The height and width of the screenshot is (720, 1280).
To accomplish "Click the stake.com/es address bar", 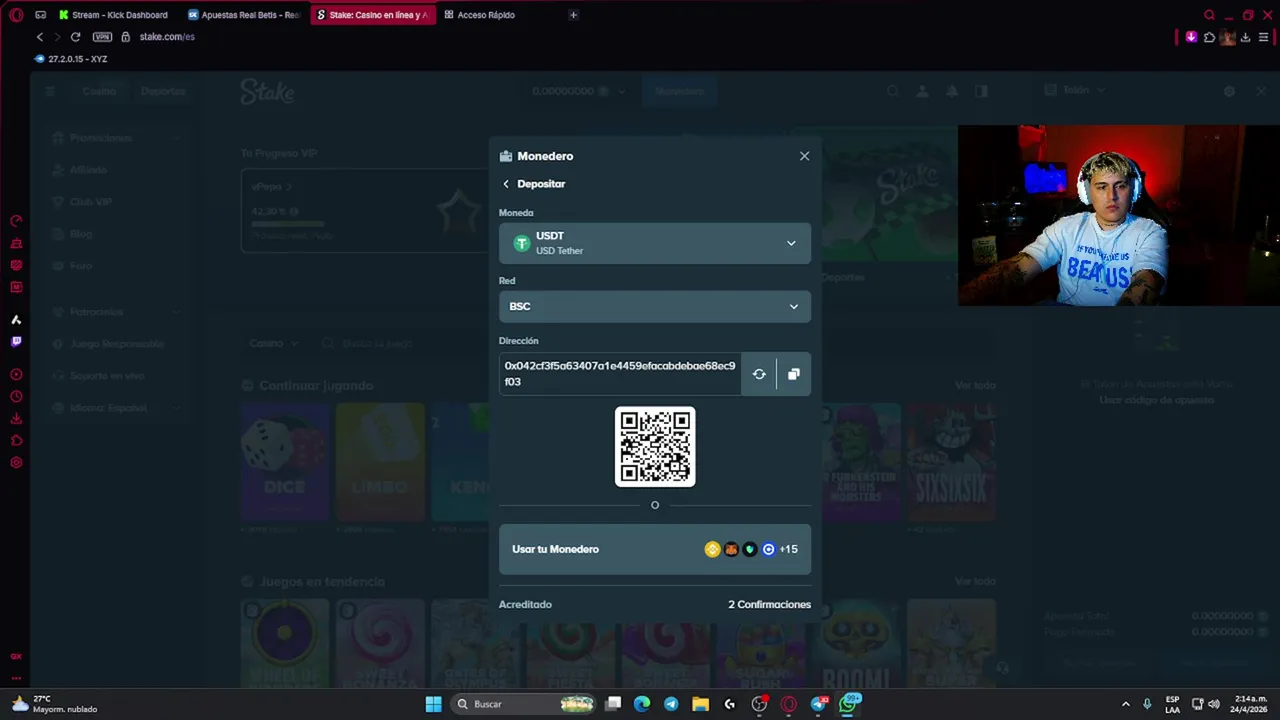I will 167,37.
